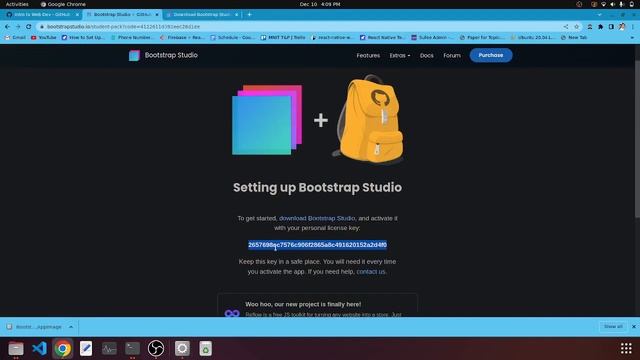This screenshot has width=640, height=360.
Task: Open the Features nav item
Action: [368, 55]
